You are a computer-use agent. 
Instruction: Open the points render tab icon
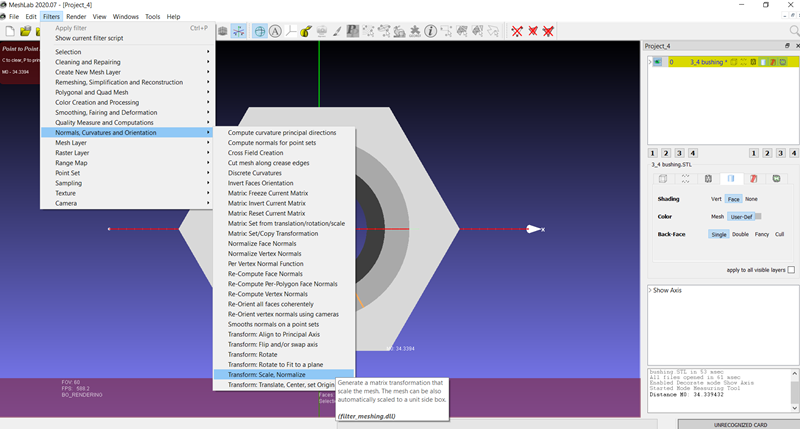[685, 179]
